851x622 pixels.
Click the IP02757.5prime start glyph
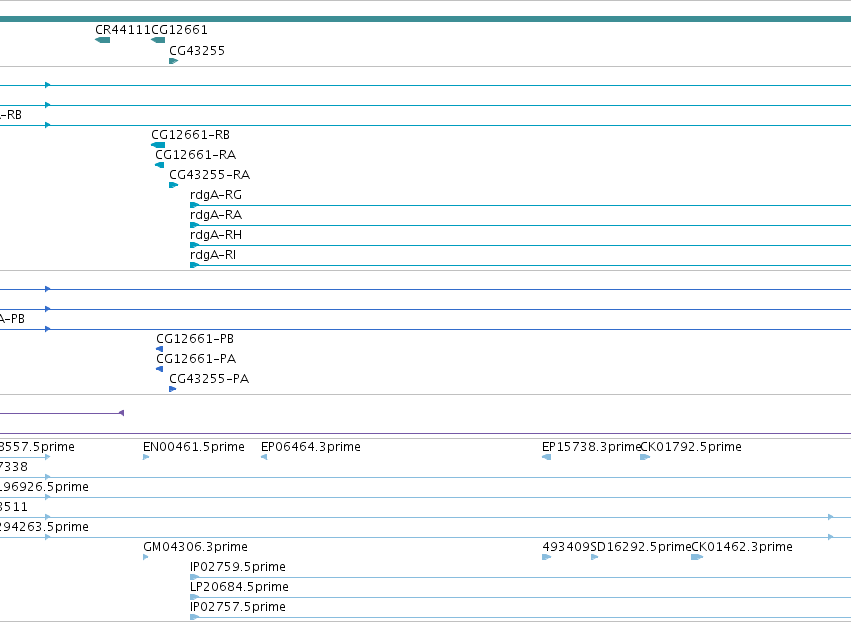[194, 617]
